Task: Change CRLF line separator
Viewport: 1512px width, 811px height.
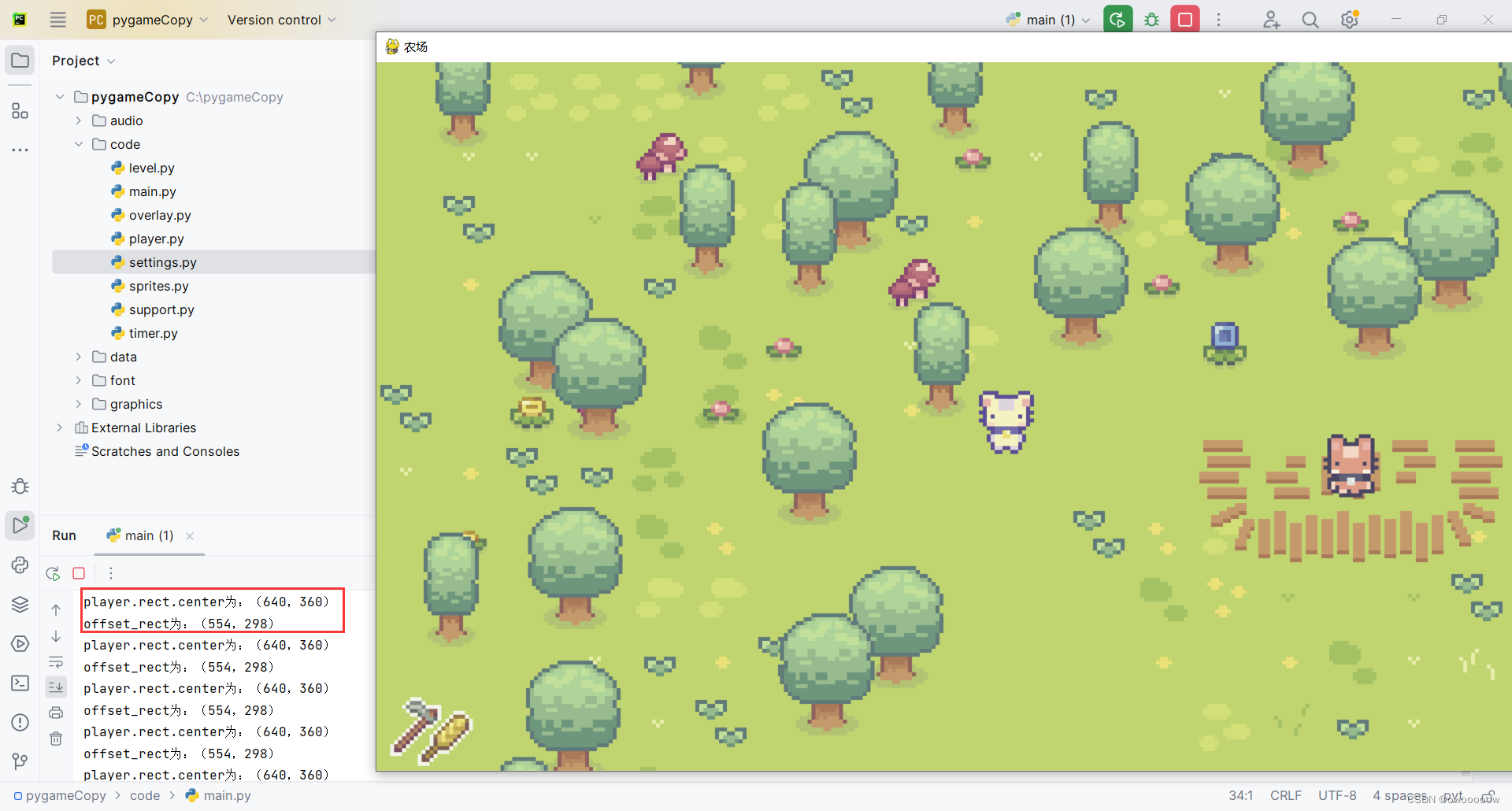Action: point(1286,795)
